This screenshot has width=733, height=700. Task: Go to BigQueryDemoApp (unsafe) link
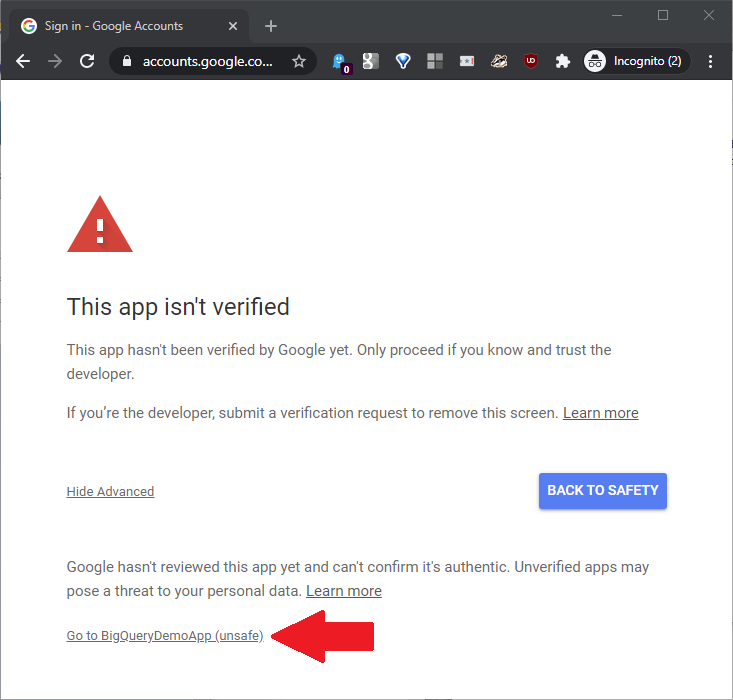click(x=165, y=636)
